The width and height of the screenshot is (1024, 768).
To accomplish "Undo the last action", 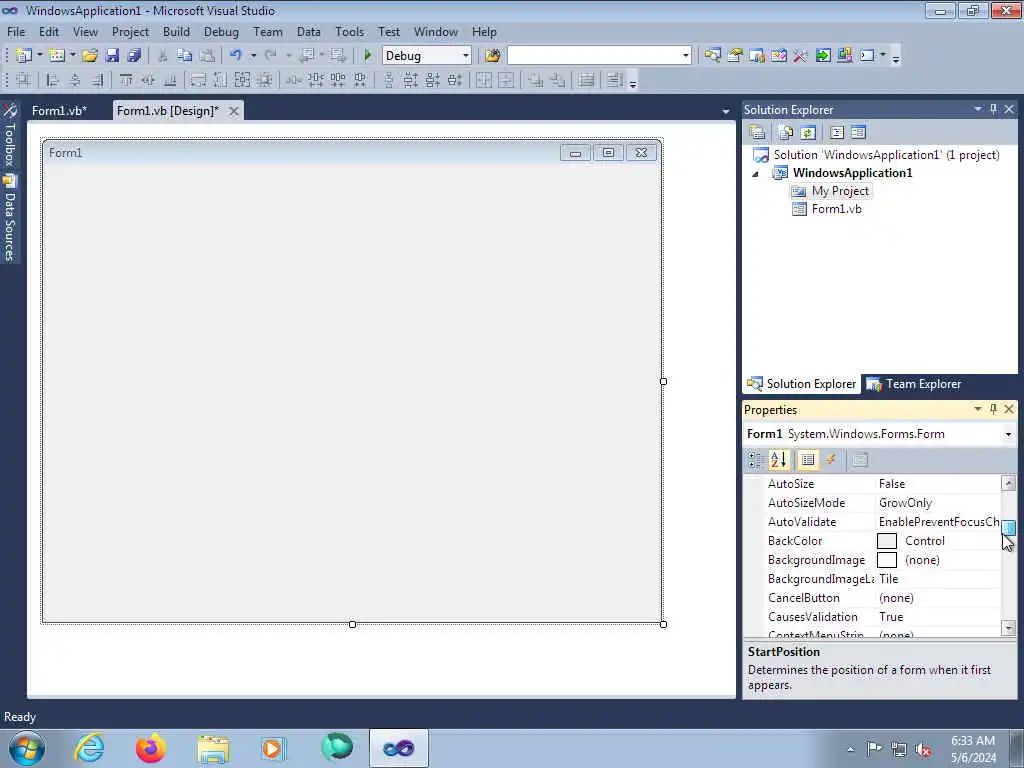I will tap(236, 56).
